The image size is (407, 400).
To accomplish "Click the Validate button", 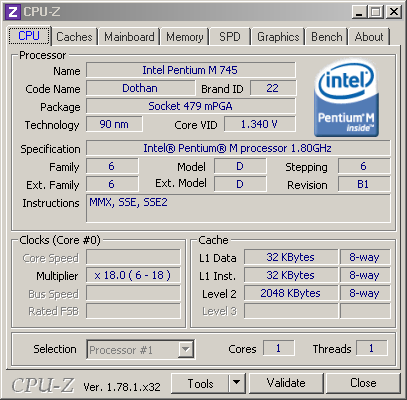I will pos(286,384).
